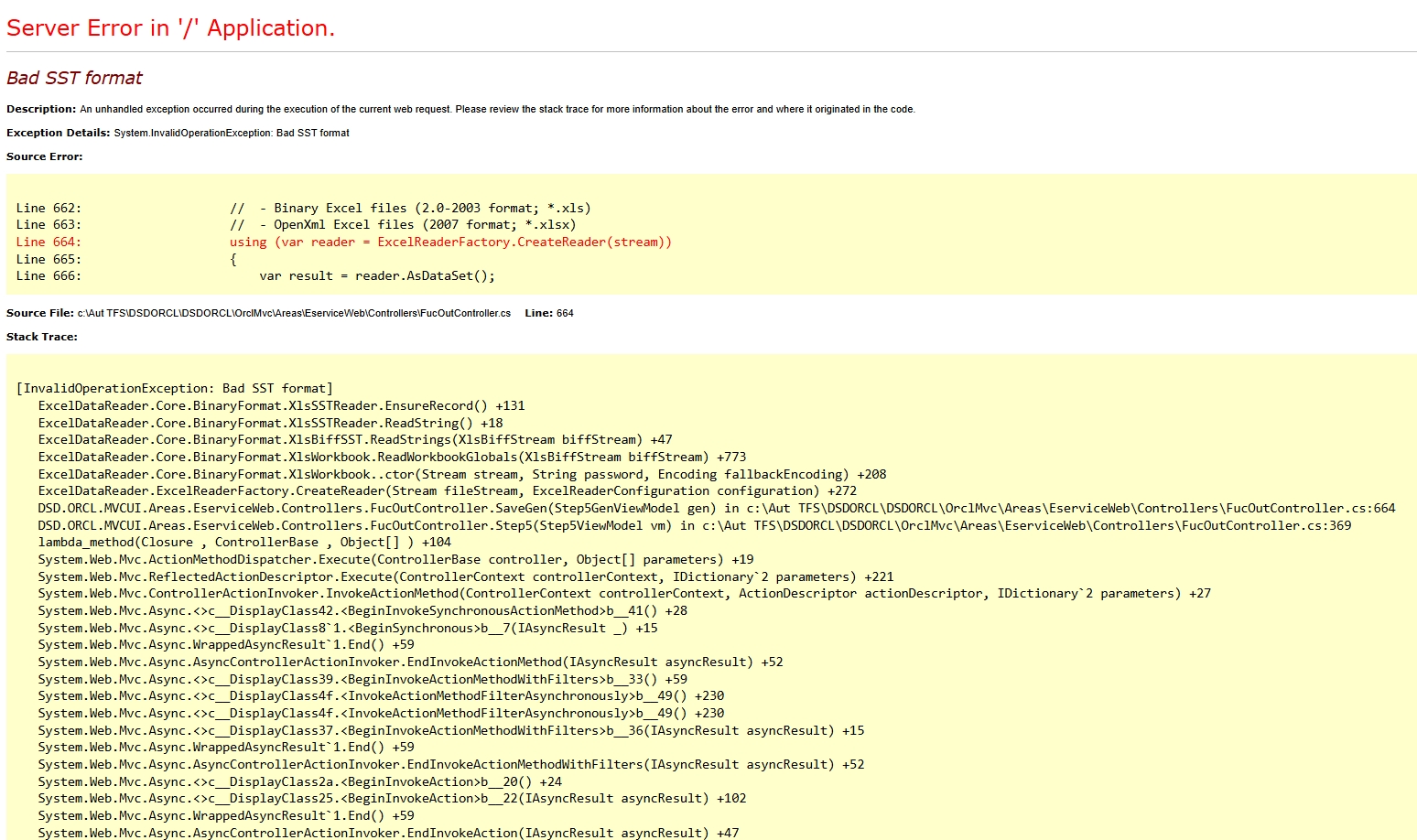Click the InvalidOperationException stack trace header line
The height and width of the screenshot is (840, 1417).
[175, 388]
